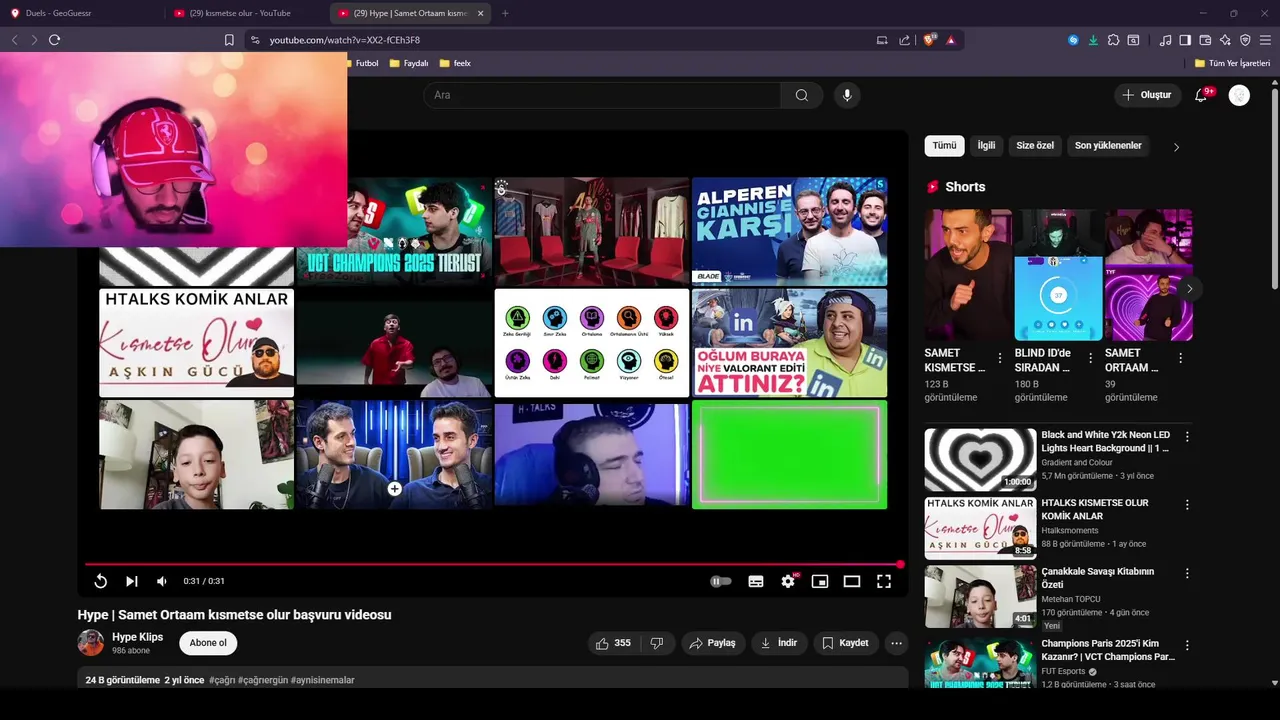The image size is (1280, 720).
Task: Switch to the miniplayer
Action: (820, 581)
